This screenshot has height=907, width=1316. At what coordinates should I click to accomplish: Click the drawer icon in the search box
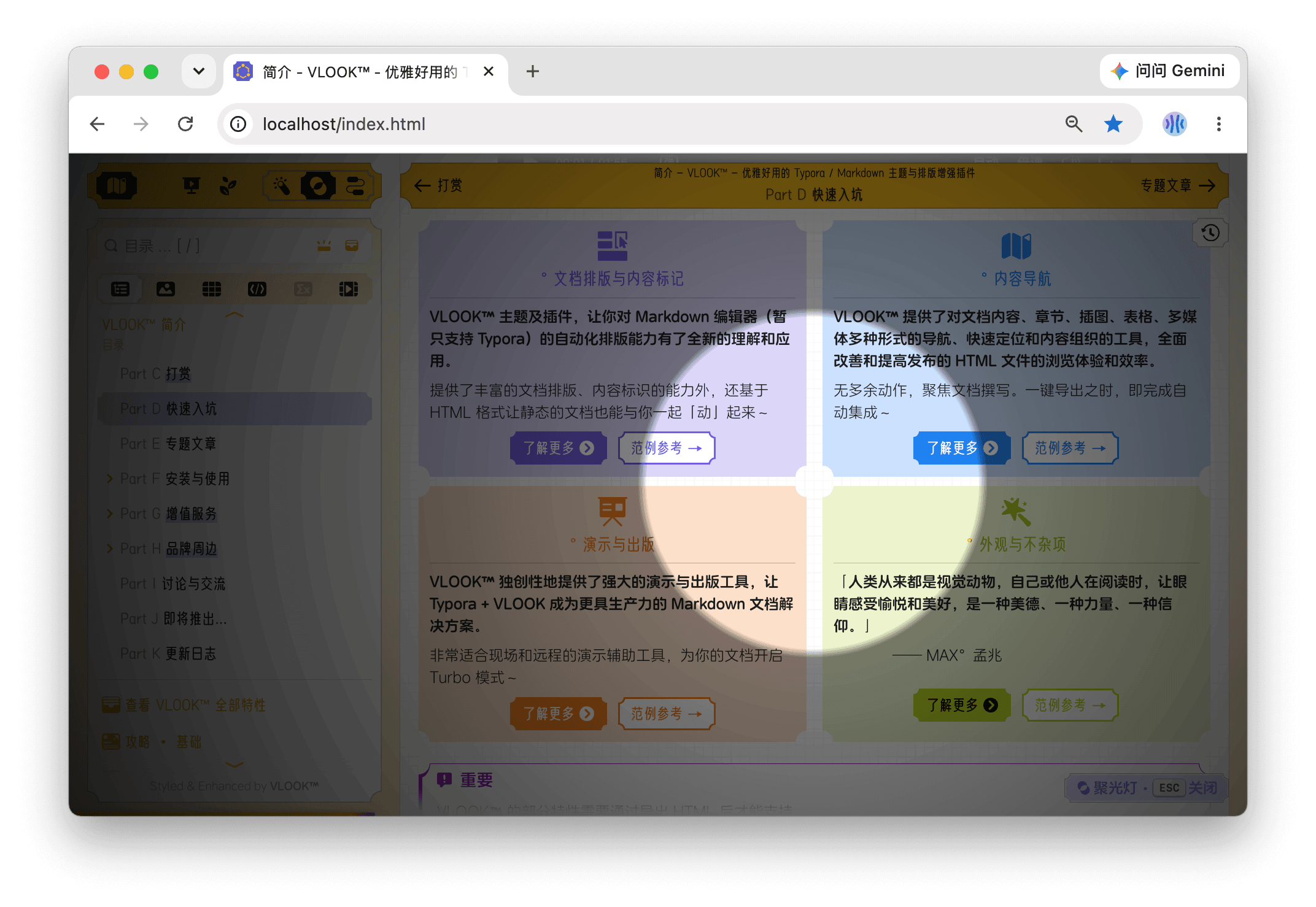pyautogui.click(x=352, y=246)
